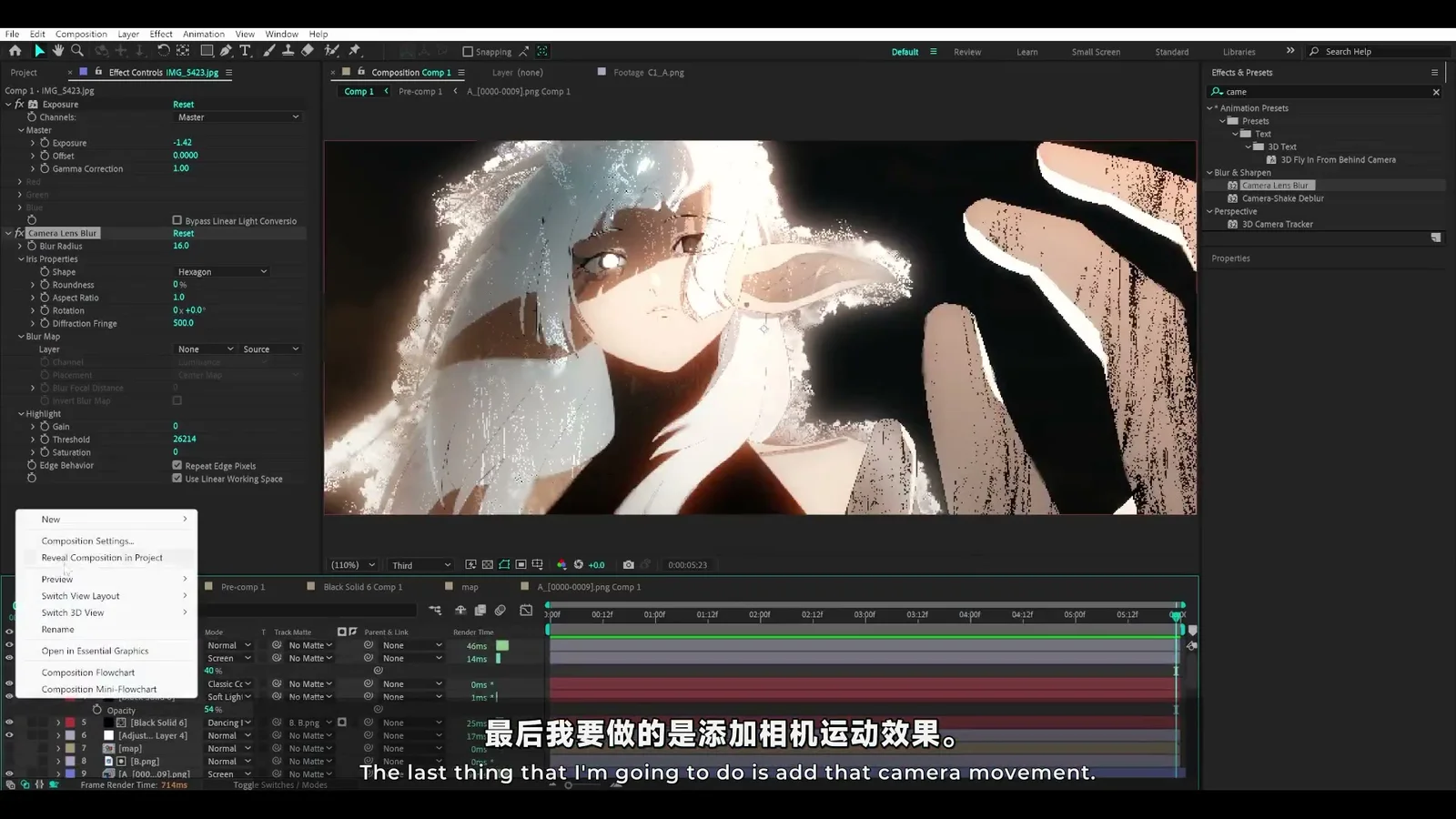Hide the Black Solid 6 layer
Viewport: 1456px width, 819px height.
pyautogui.click(x=9, y=723)
